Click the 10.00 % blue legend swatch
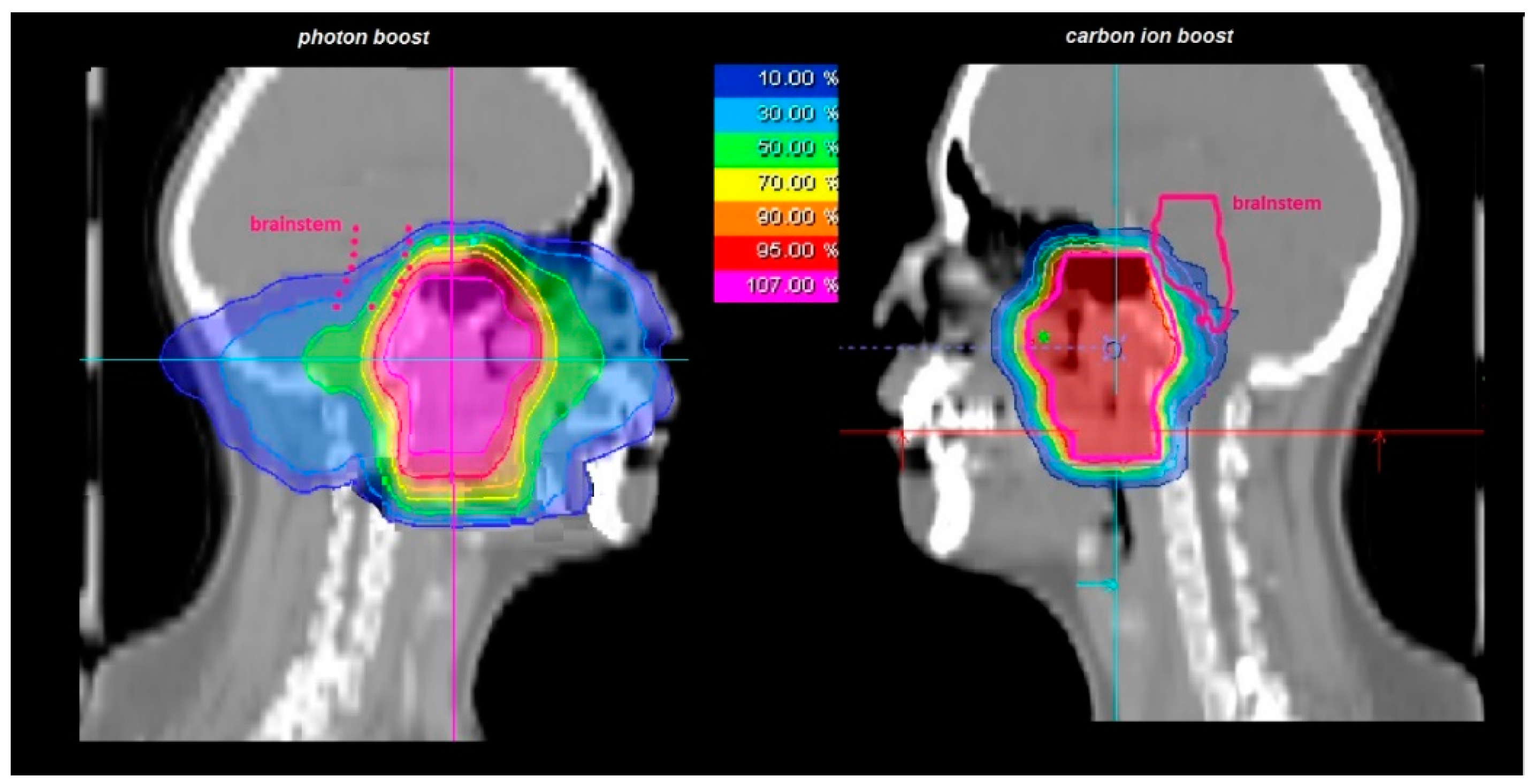Viewport: 1535px width, 784px height. pos(775,78)
